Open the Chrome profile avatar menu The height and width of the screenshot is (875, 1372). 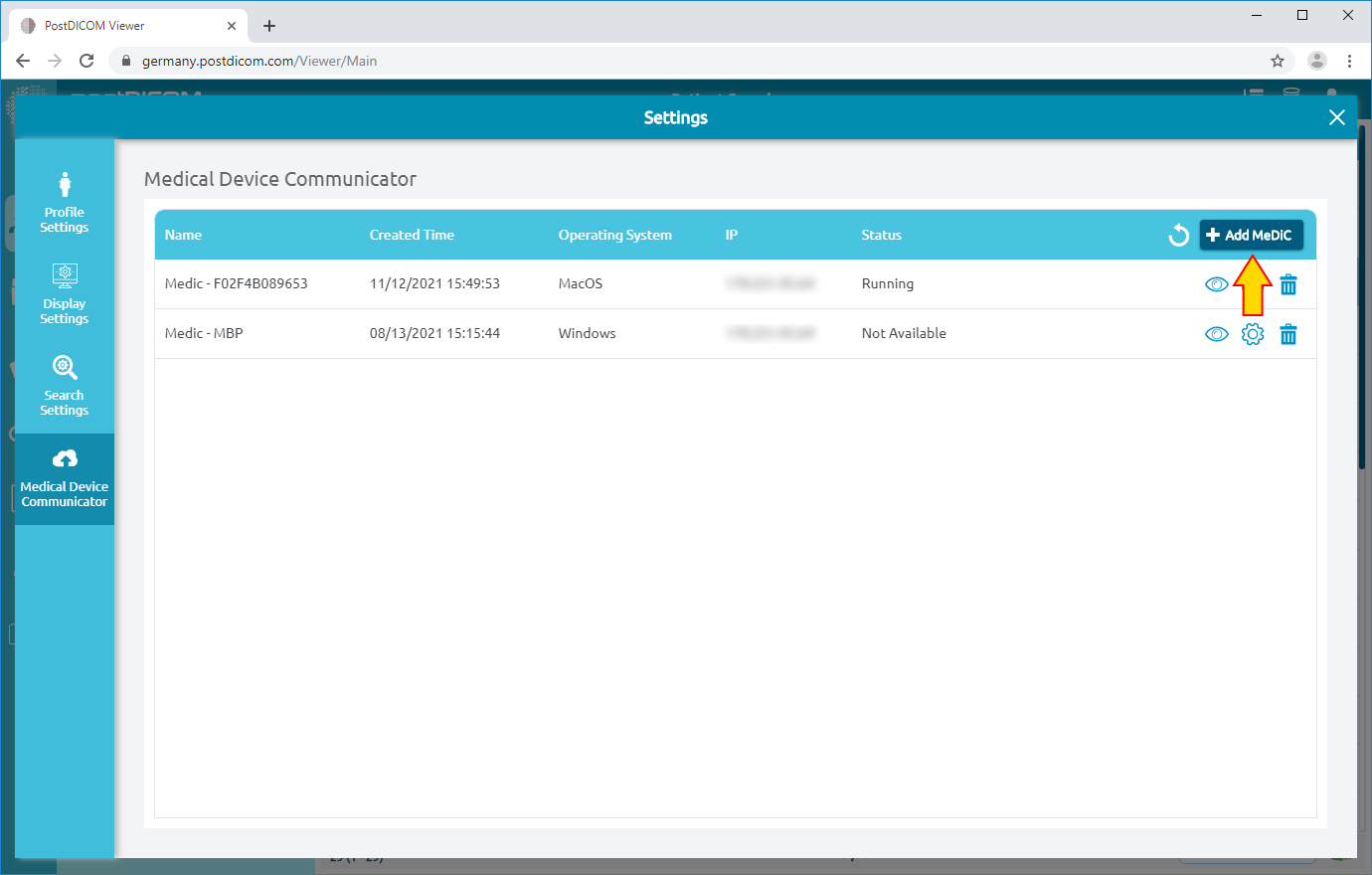tap(1317, 61)
